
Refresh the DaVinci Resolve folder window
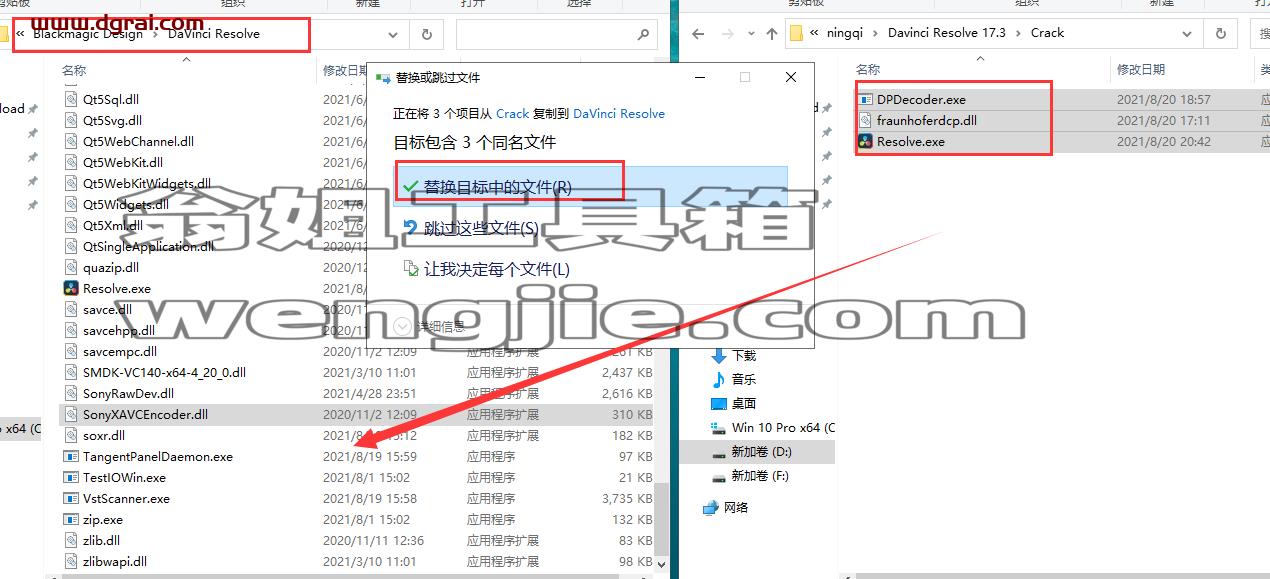tap(427, 34)
